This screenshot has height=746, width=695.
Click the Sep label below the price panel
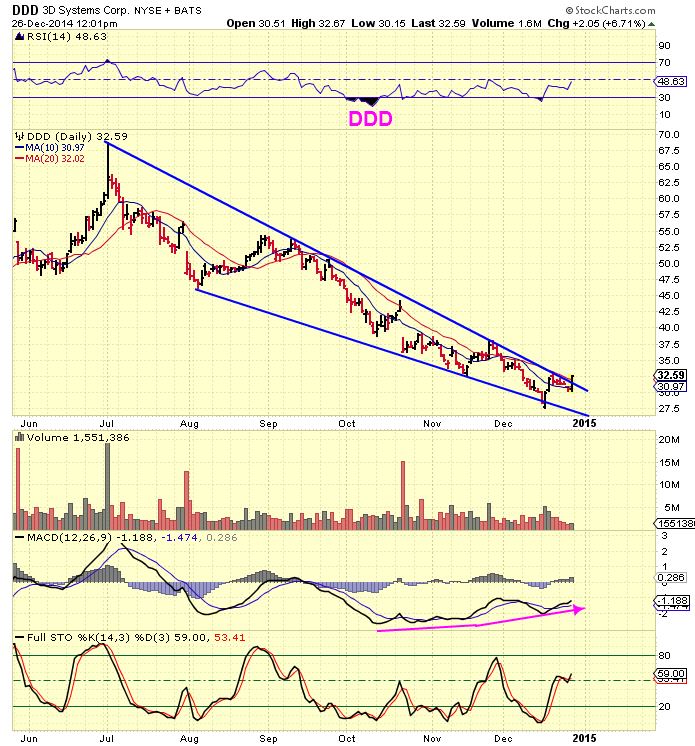point(268,423)
